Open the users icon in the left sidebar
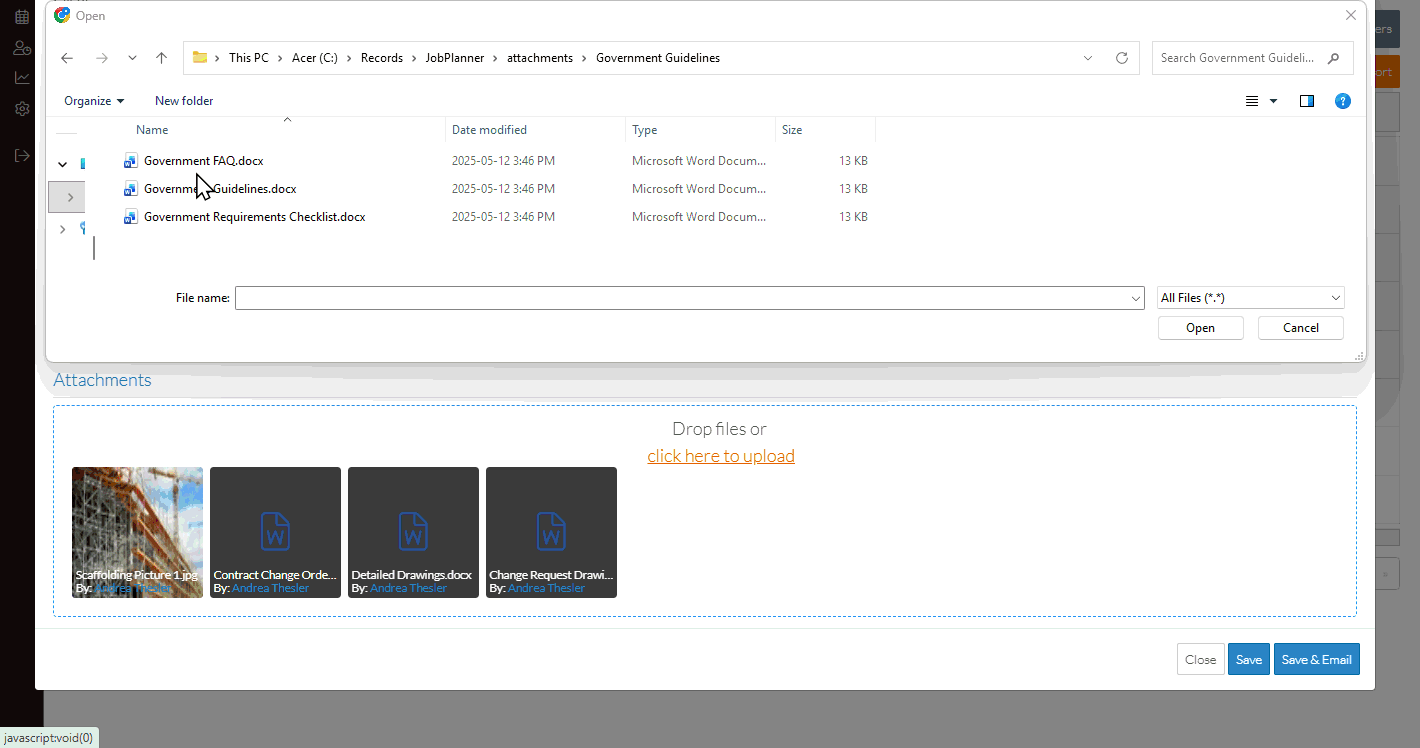The image size is (1420, 748). click(22, 48)
